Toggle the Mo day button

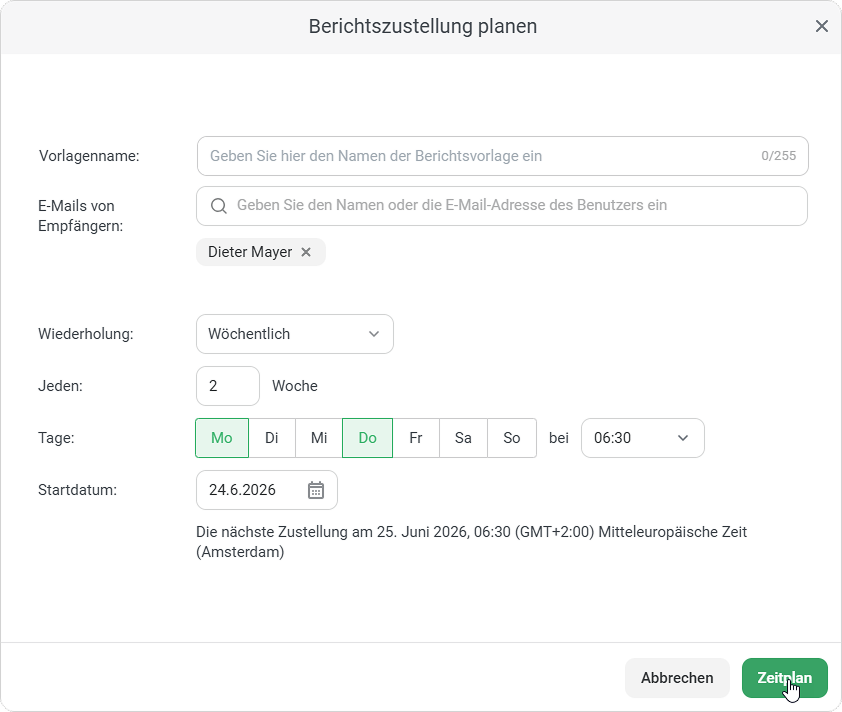click(222, 438)
